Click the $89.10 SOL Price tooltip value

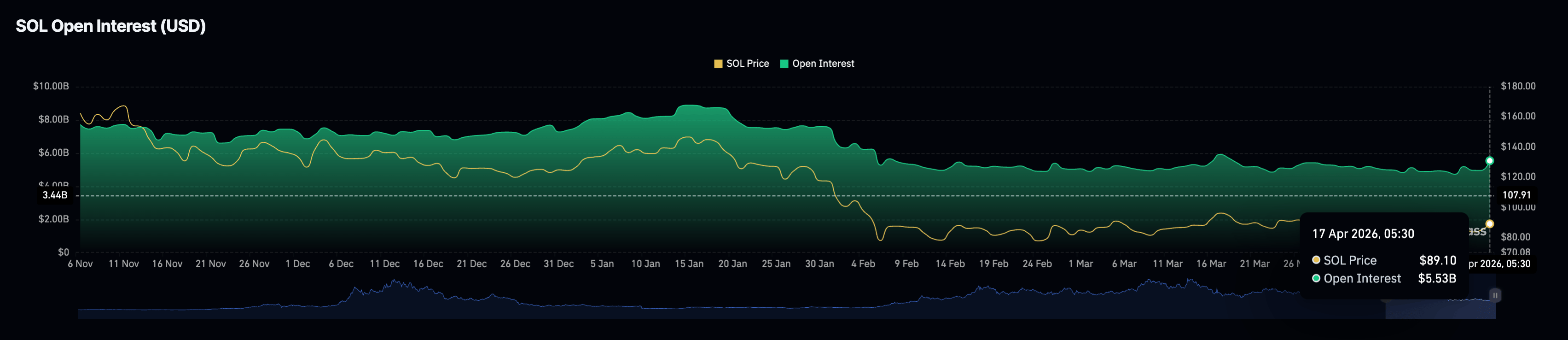(1437, 260)
